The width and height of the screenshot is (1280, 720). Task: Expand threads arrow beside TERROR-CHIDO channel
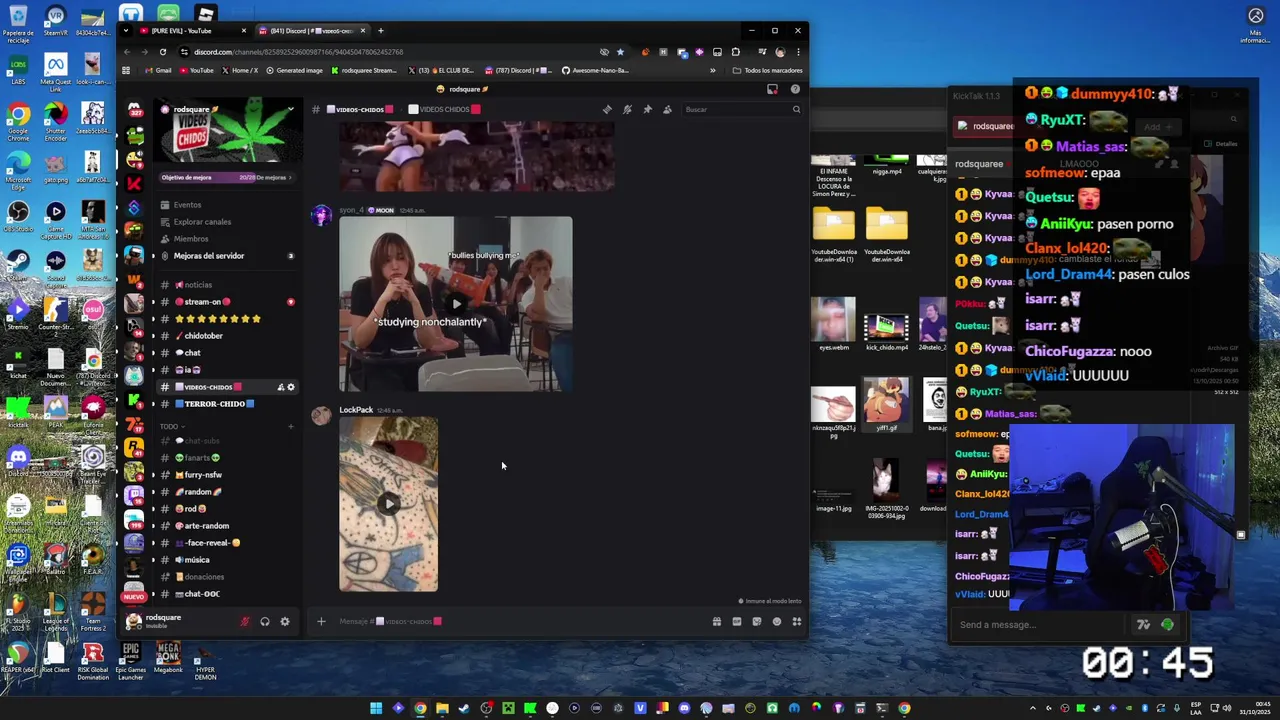153,404
